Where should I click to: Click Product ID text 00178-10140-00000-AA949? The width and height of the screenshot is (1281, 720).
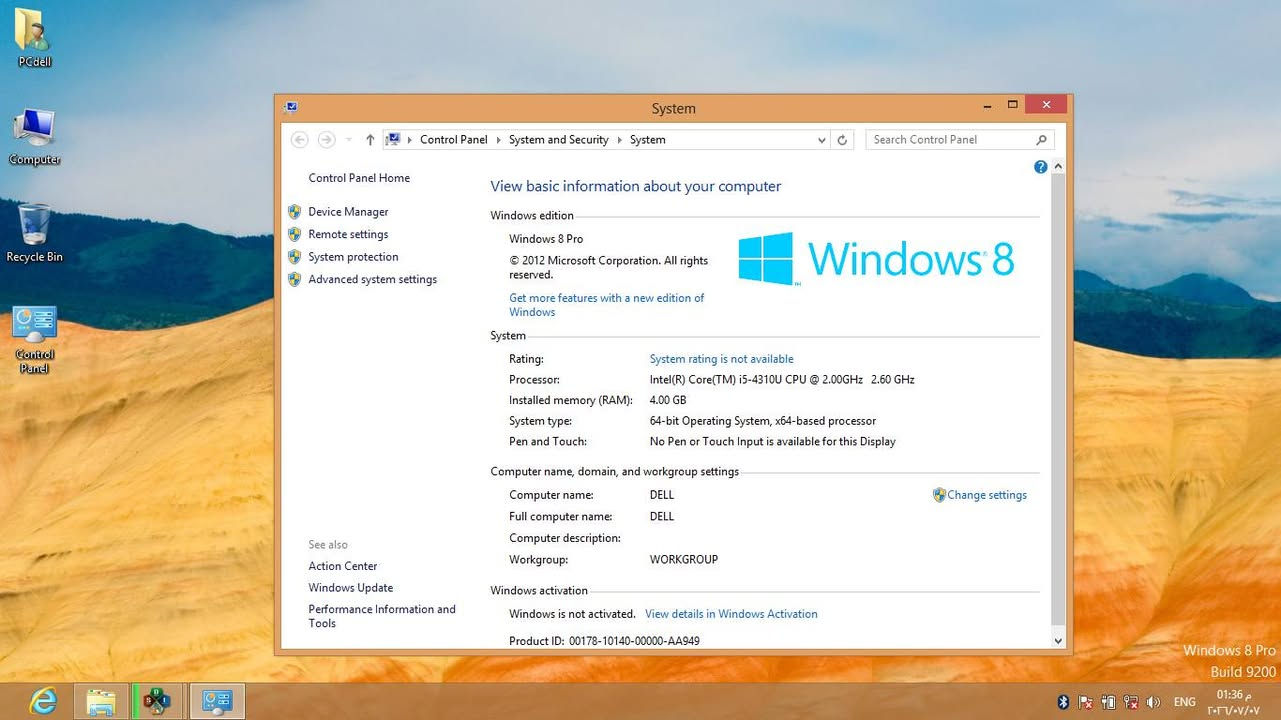pos(634,641)
